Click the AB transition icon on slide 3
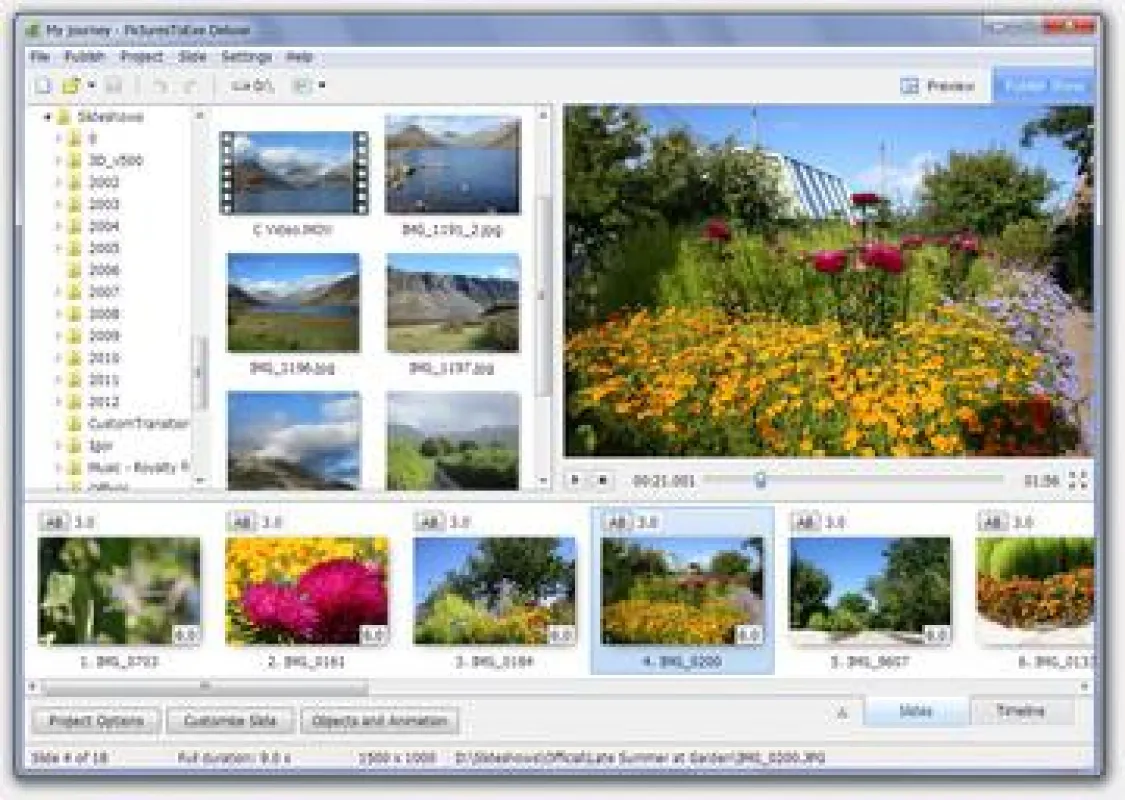Screen dimensions: 1125x800 430,522
